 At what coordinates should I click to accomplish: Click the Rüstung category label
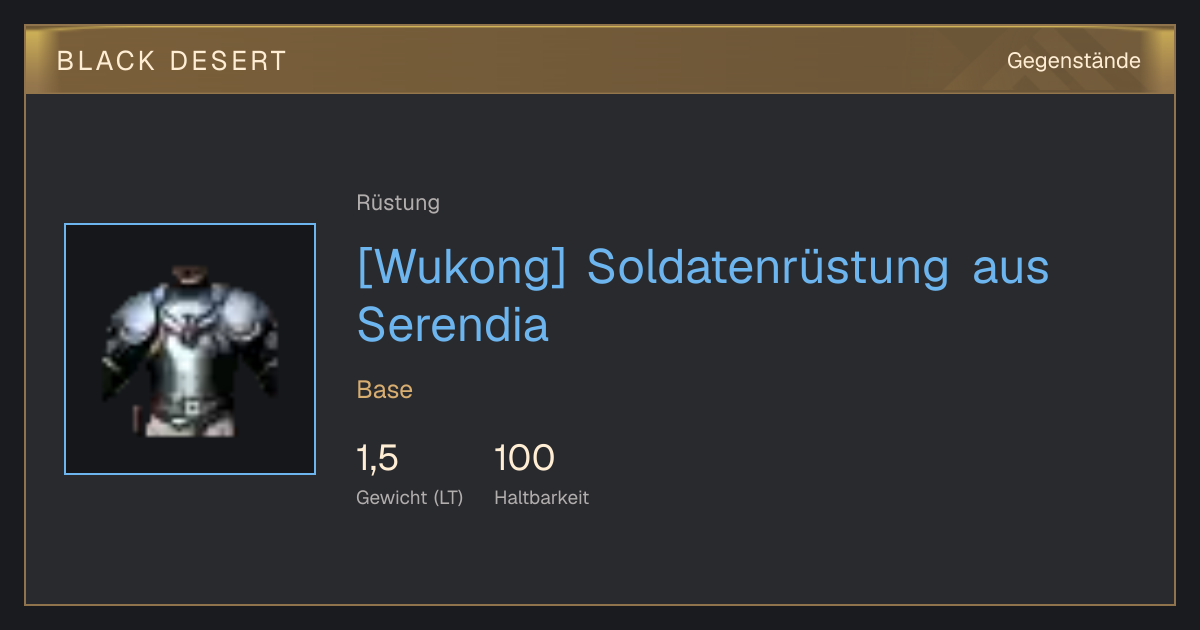point(398,203)
